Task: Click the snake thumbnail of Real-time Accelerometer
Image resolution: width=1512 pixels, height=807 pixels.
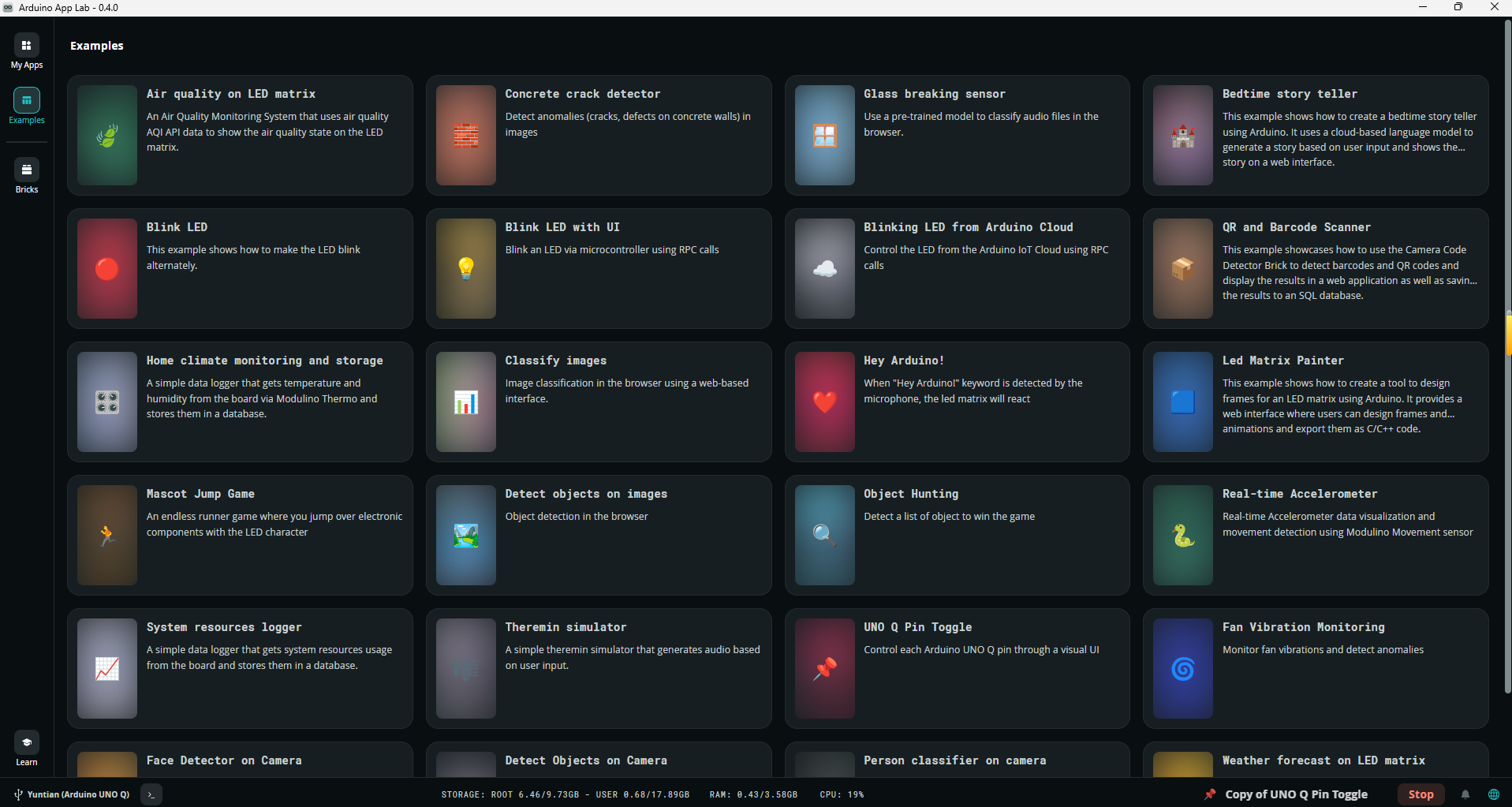Action: 1183,535
